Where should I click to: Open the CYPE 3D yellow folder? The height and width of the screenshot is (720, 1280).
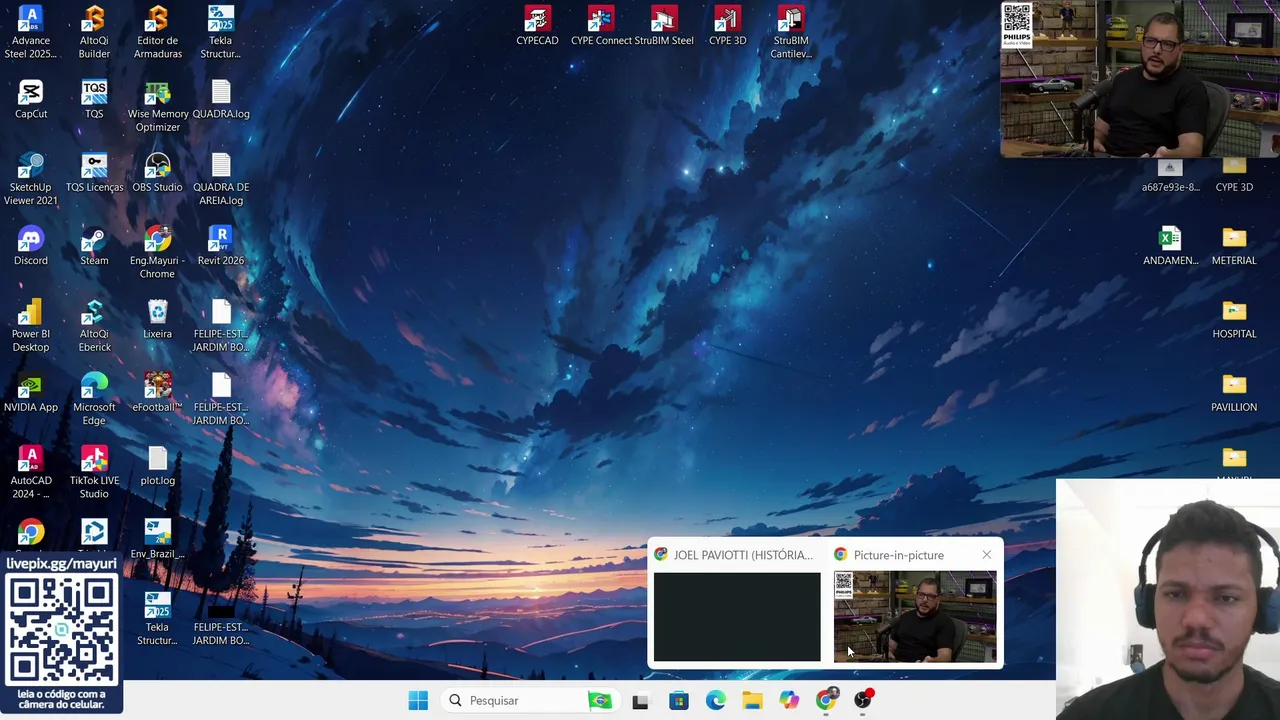1234,177
